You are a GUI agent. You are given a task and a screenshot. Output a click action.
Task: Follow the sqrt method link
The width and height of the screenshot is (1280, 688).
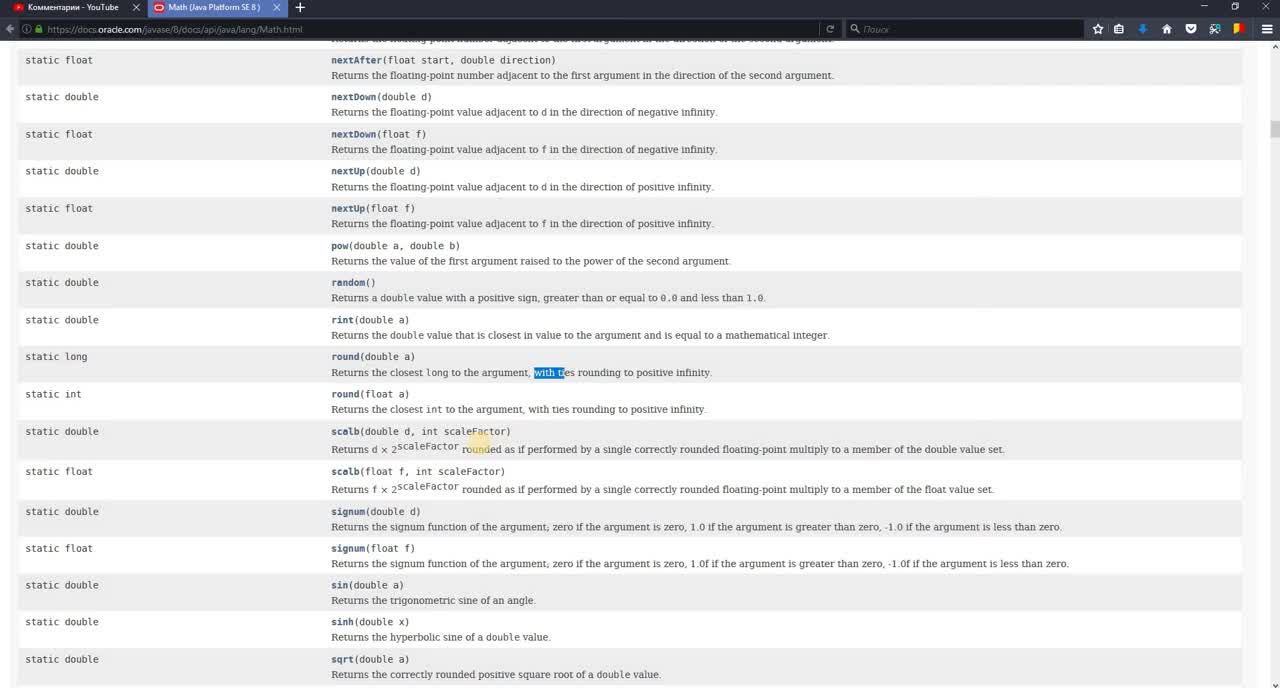click(x=342, y=660)
